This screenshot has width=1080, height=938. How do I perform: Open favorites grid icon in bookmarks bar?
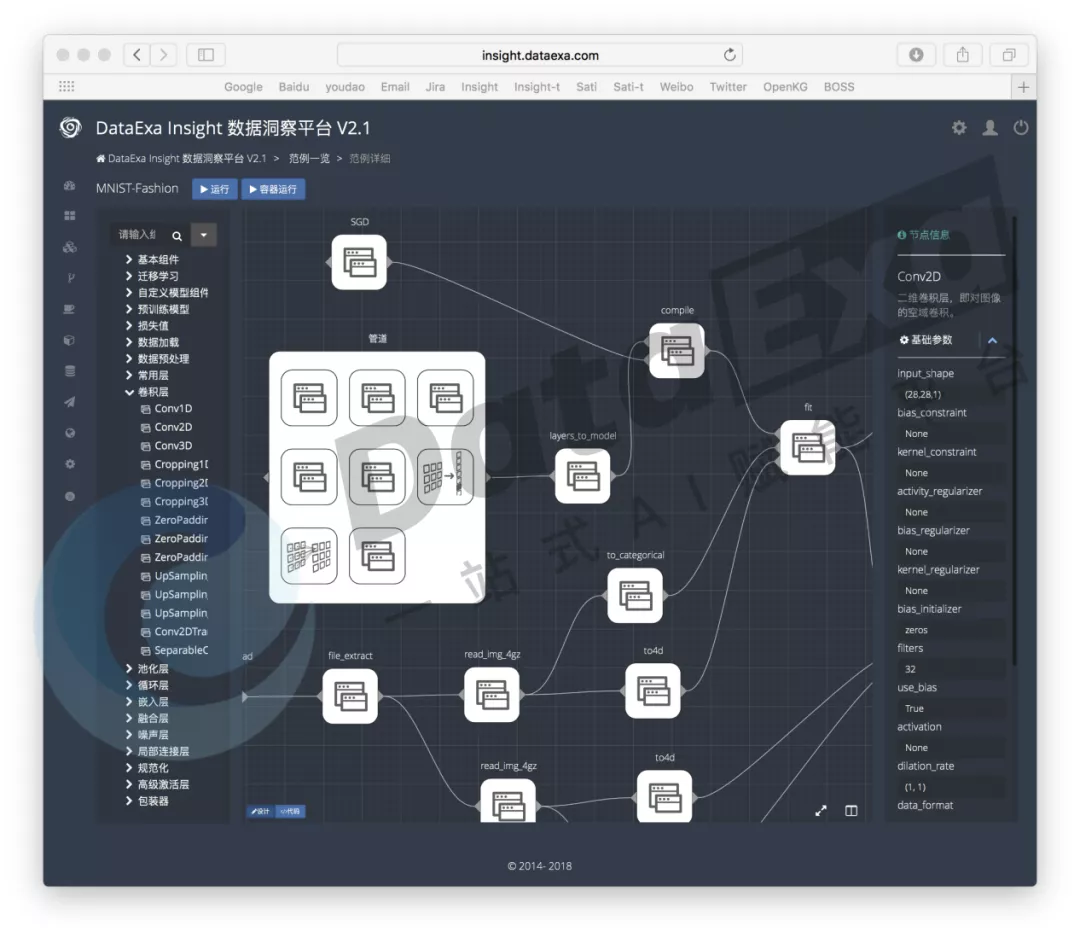coord(67,86)
